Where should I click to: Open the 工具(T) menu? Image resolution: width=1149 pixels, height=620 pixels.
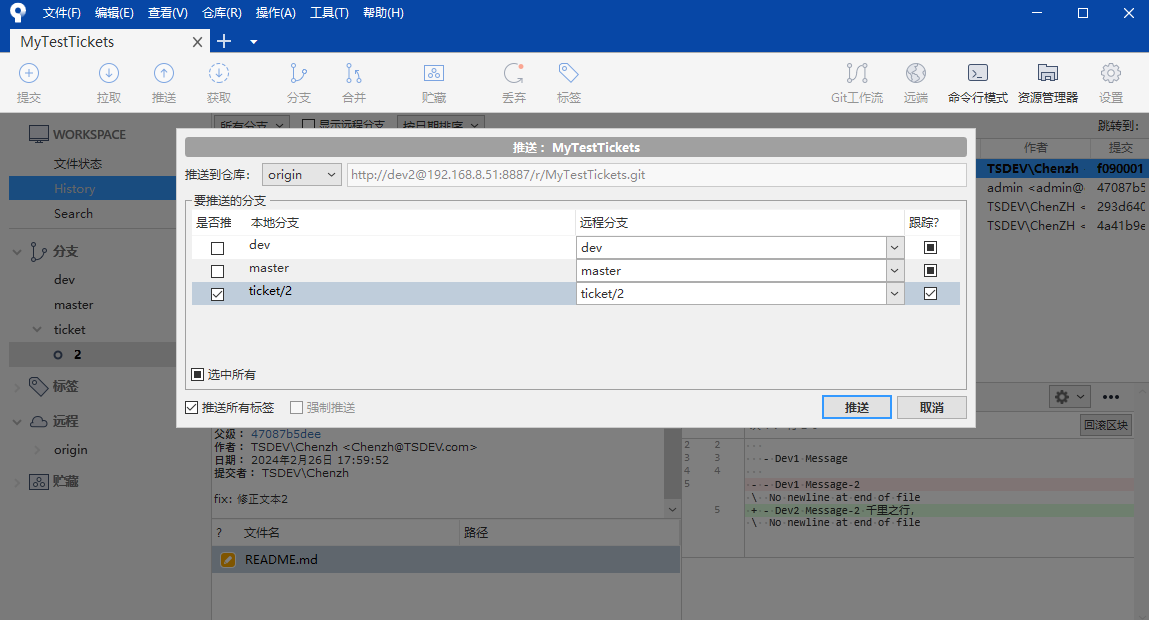329,12
